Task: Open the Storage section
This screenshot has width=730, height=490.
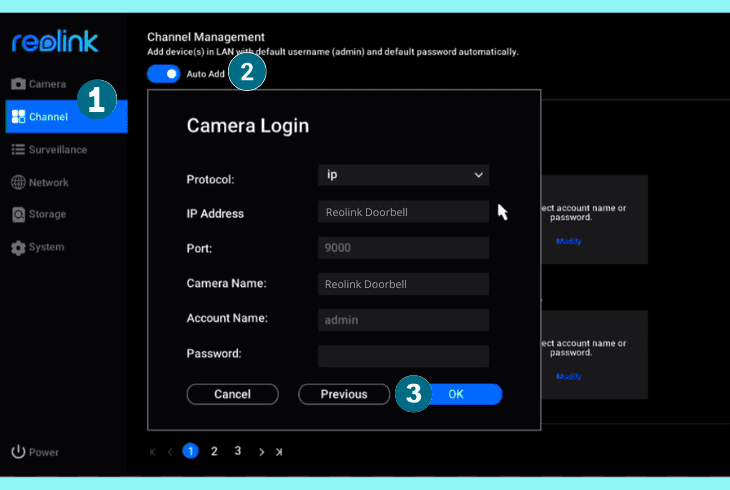Action: coord(39,214)
